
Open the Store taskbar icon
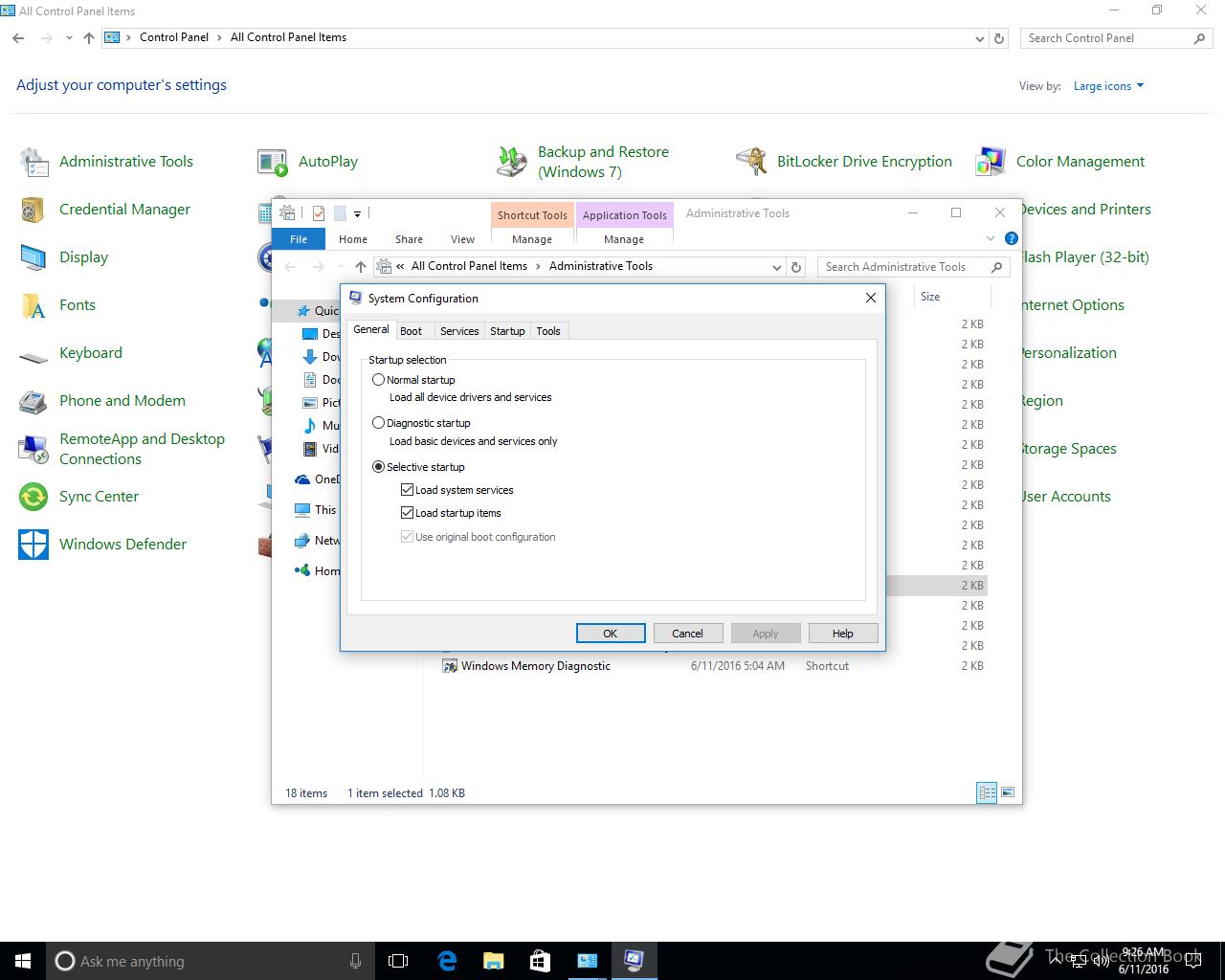pyautogui.click(x=540, y=961)
